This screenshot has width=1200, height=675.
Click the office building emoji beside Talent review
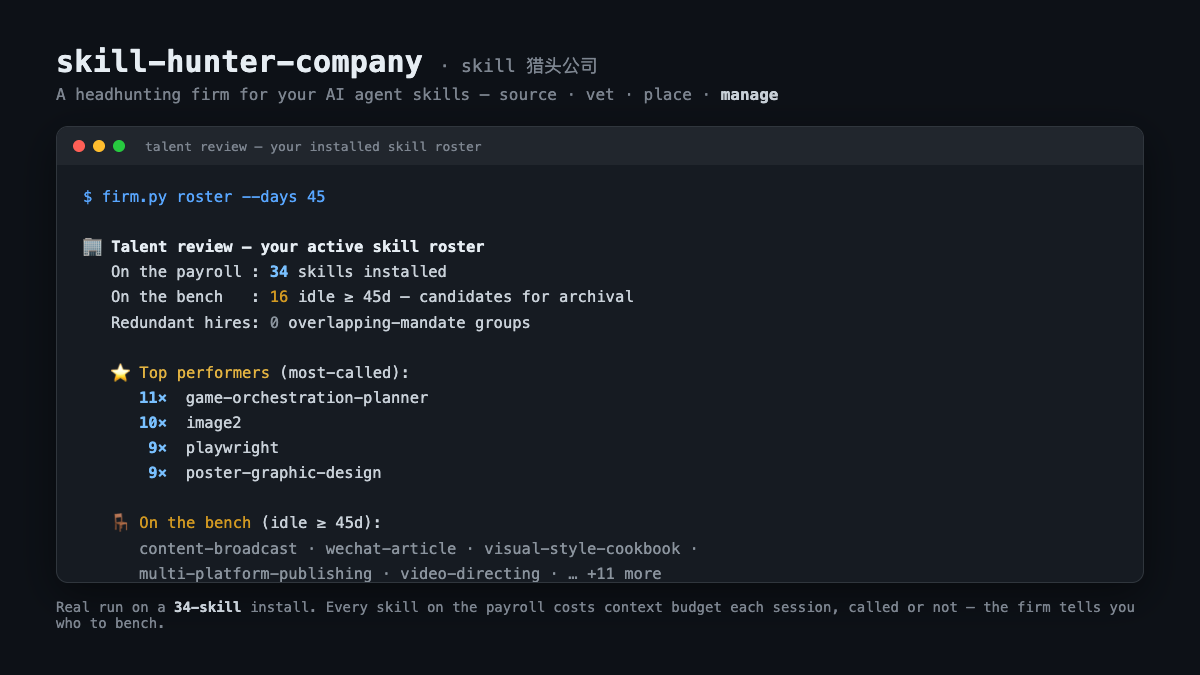[93, 246]
